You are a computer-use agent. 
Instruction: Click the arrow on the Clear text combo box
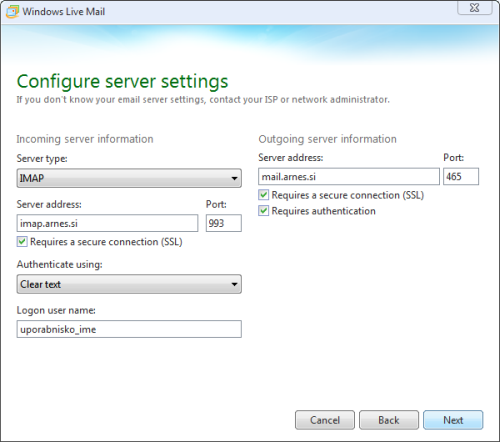click(234, 284)
